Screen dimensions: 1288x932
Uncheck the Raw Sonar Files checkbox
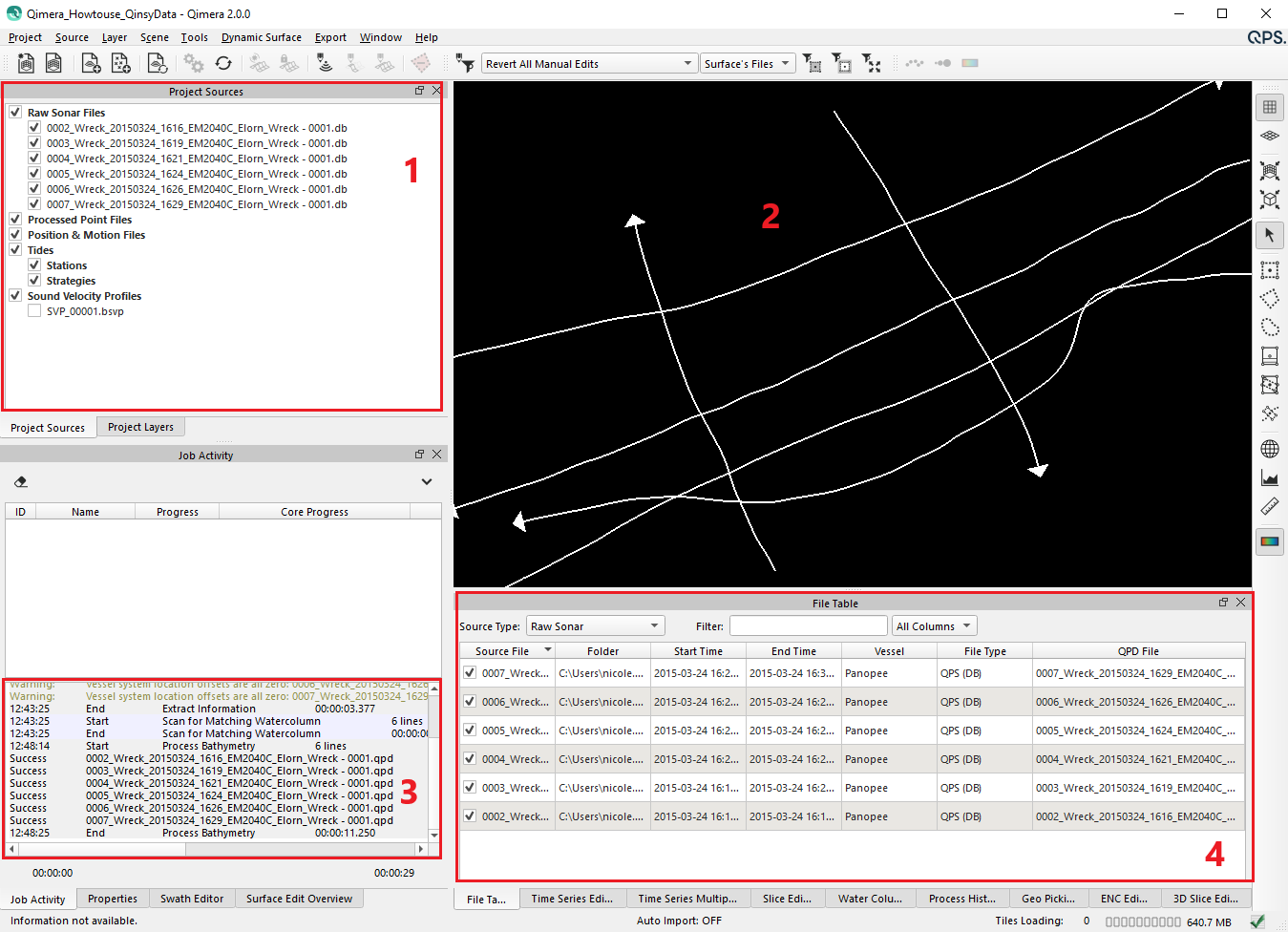tap(15, 113)
